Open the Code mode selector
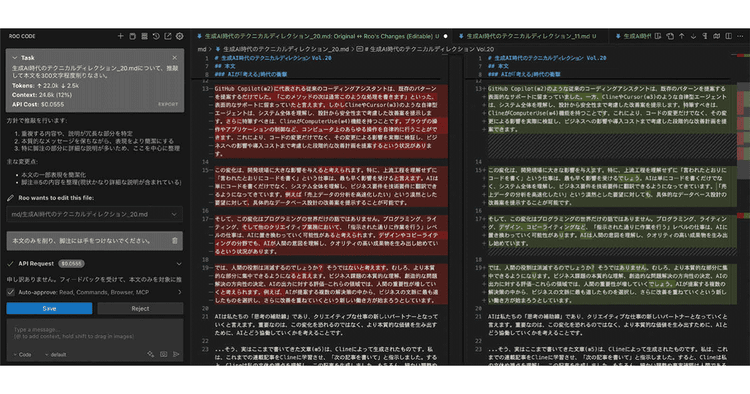Screen dimensions: 750x394 click(22, 355)
